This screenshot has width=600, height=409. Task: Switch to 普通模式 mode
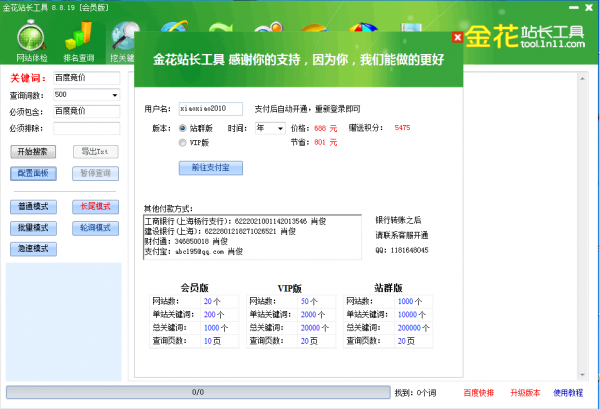33,207
